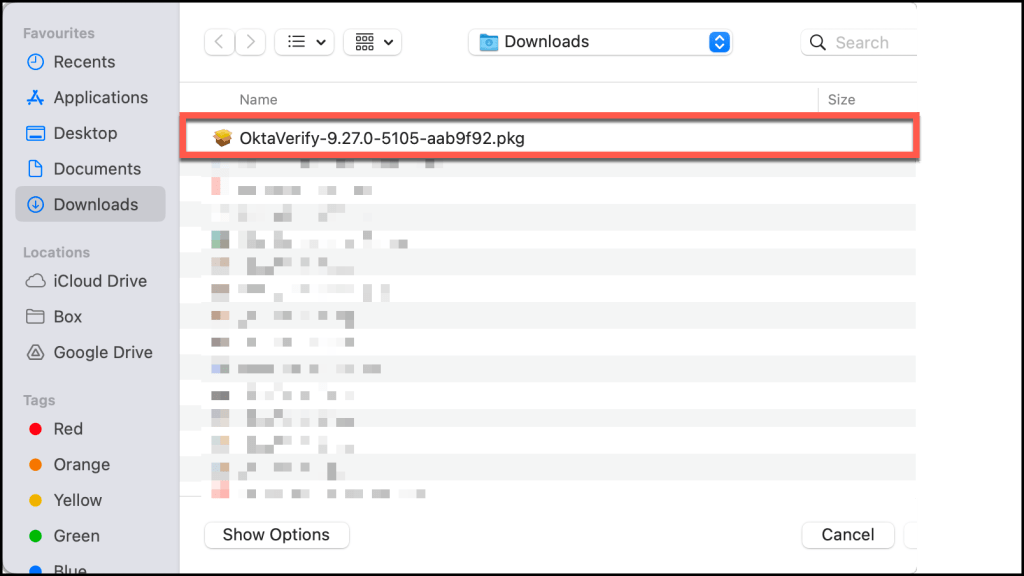Open Google Drive from sidebar icon

coord(36,353)
